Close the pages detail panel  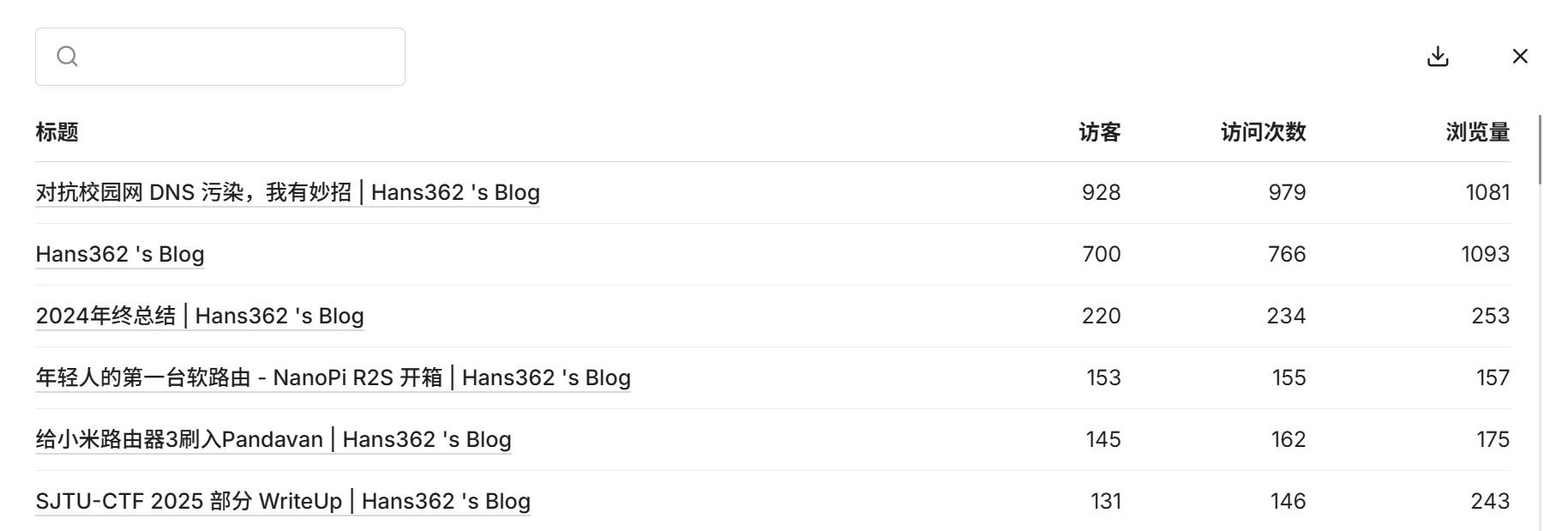1520,57
